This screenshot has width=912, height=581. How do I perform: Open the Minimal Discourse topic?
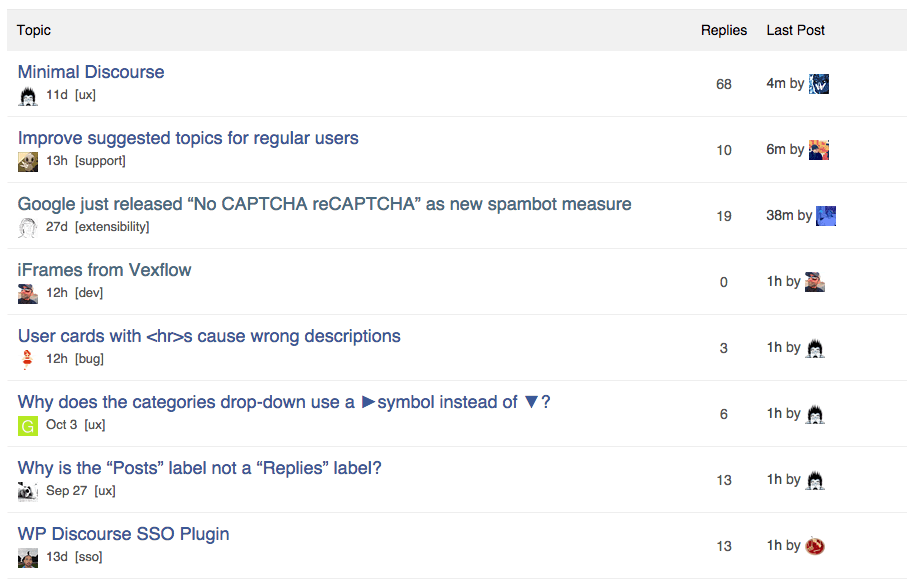coord(91,72)
